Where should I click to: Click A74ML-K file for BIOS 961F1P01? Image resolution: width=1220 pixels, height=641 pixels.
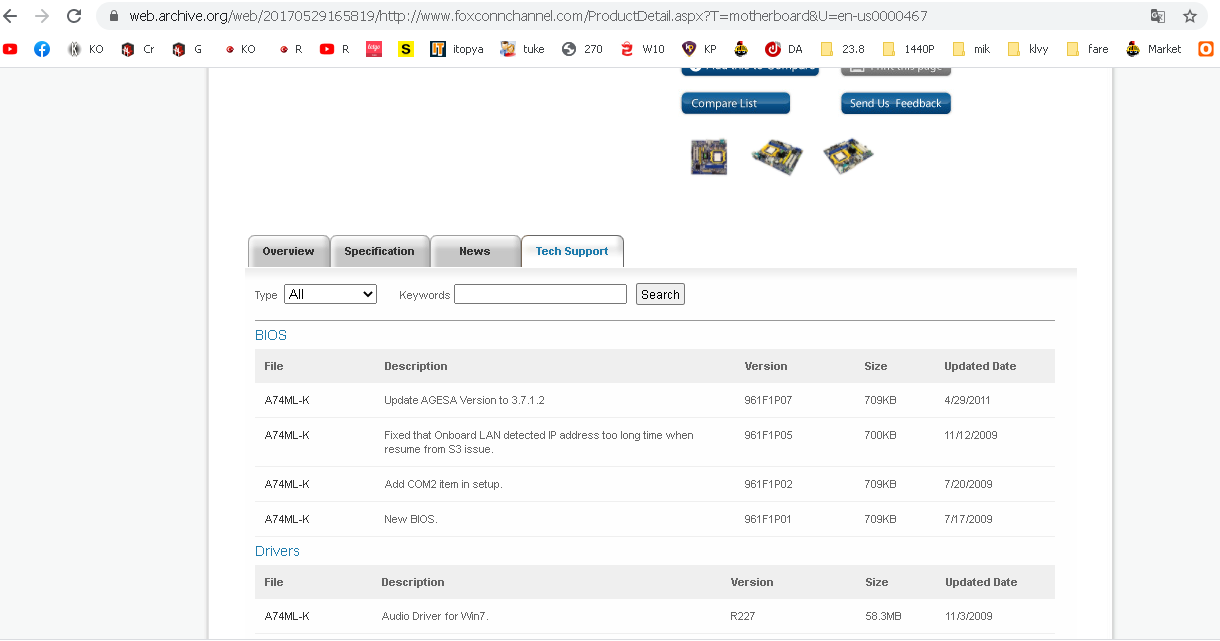(x=287, y=519)
